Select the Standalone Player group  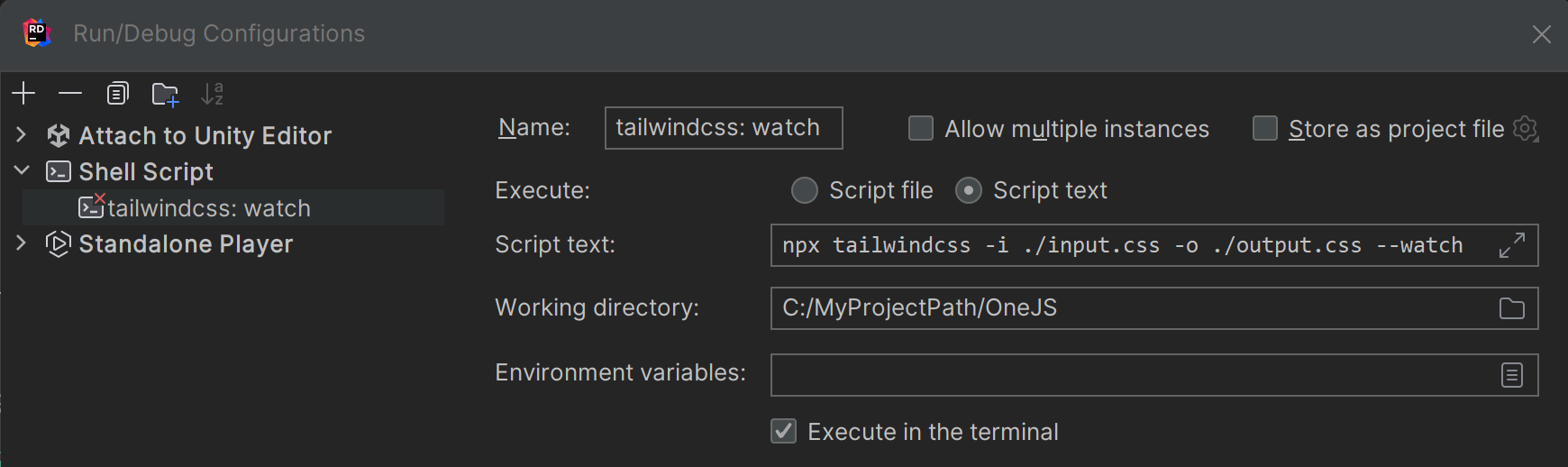(186, 244)
